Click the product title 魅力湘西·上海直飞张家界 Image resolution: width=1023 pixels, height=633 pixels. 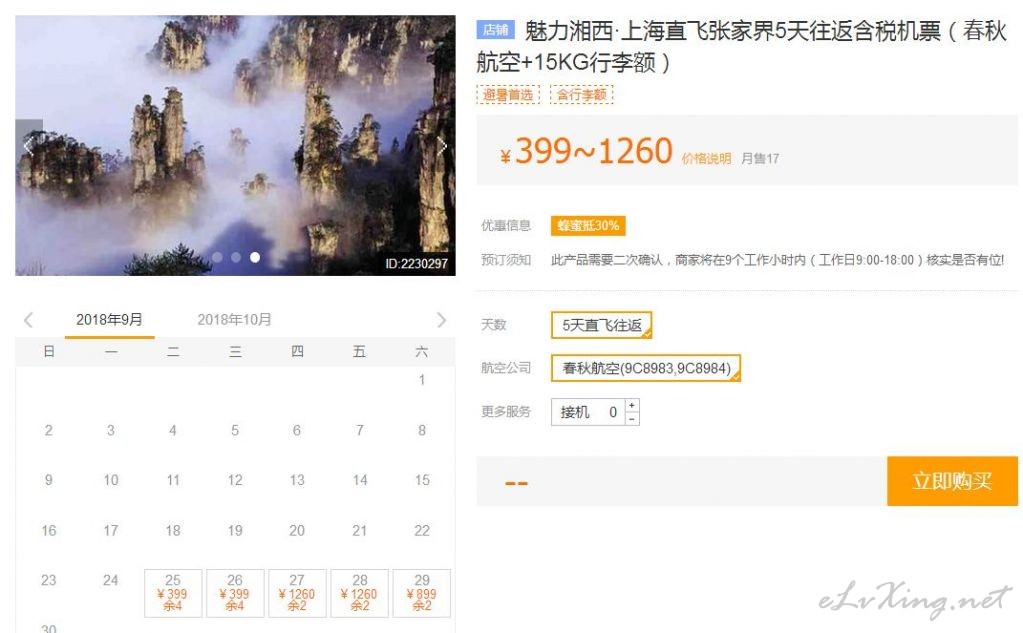click(741, 46)
